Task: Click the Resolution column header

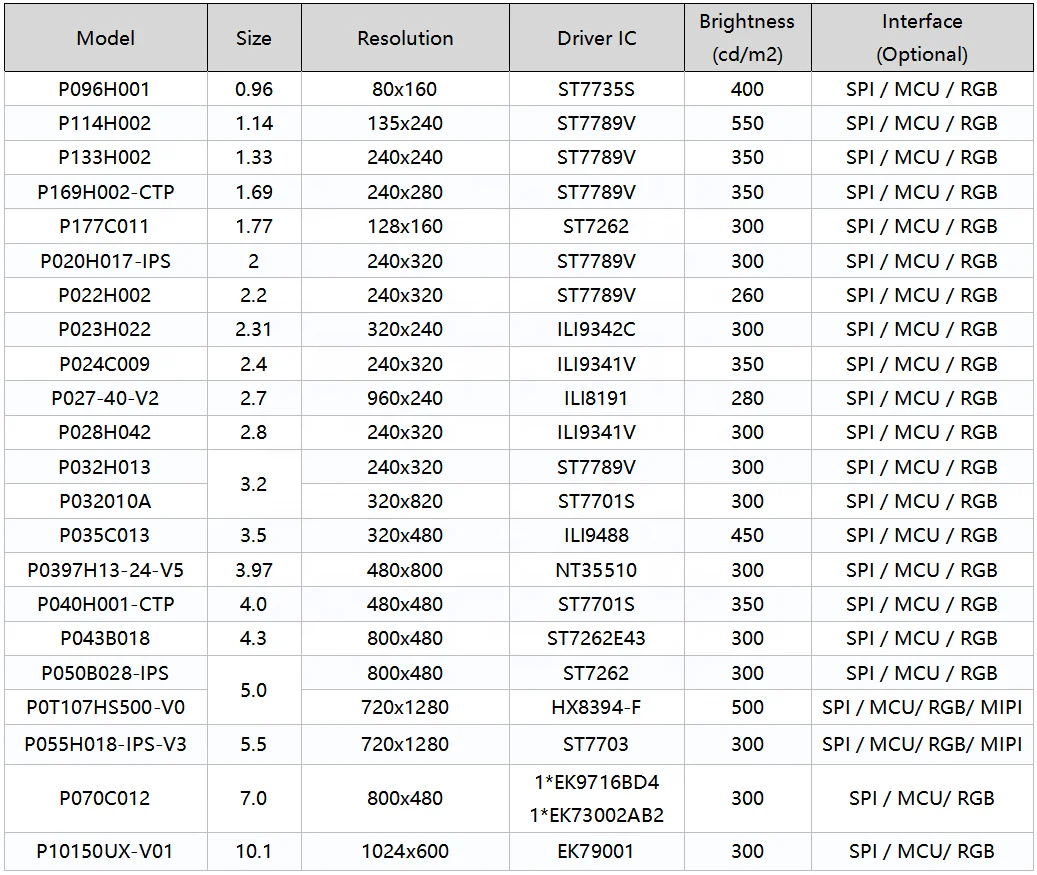Action: coord(404,37)
